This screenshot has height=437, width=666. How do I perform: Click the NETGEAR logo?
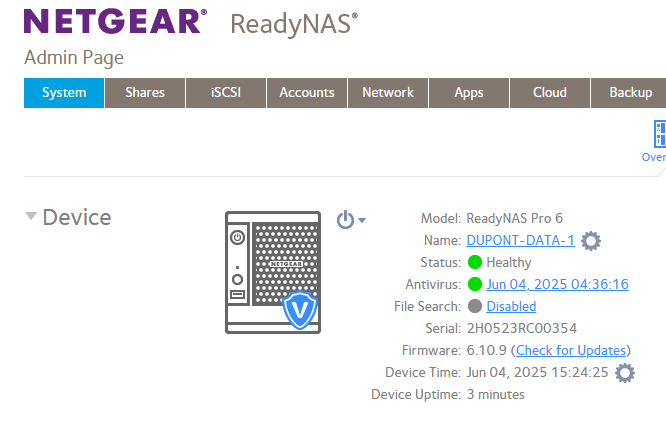pos(115,21)
